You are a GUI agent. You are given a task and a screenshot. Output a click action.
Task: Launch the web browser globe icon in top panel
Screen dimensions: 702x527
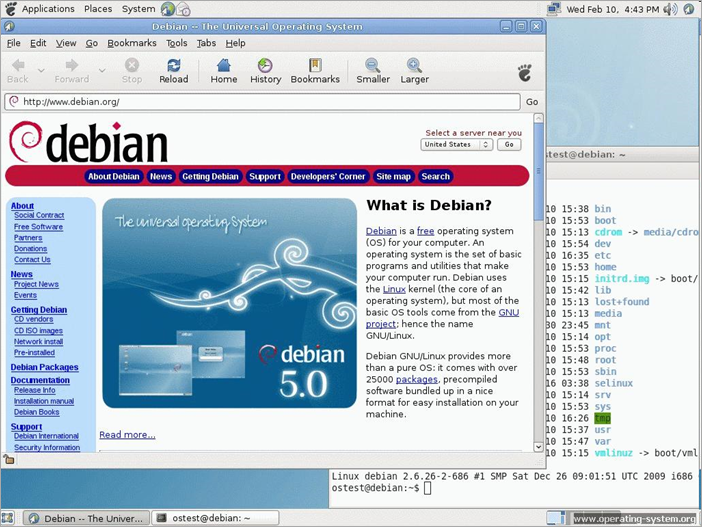pyautogui.click(x=168, y=9)
